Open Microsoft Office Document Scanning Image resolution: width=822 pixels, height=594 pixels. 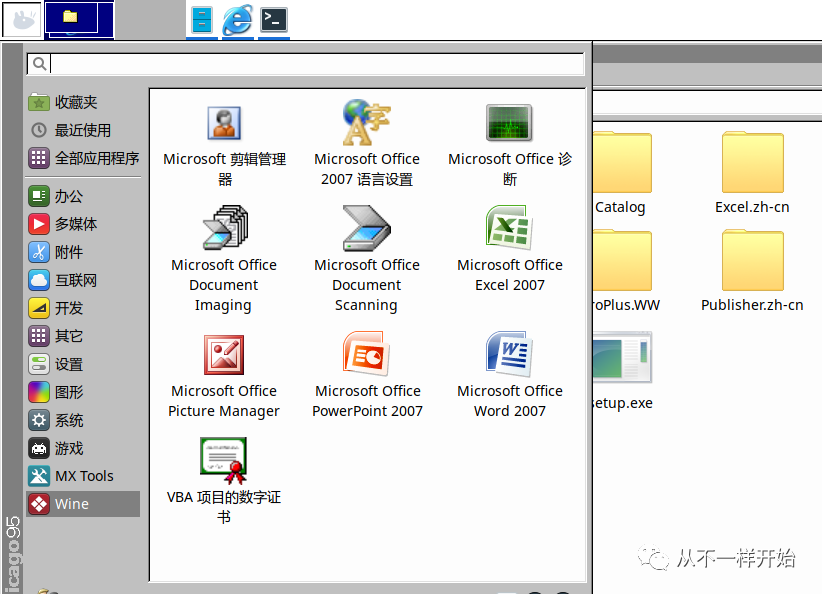click(367, 259)
